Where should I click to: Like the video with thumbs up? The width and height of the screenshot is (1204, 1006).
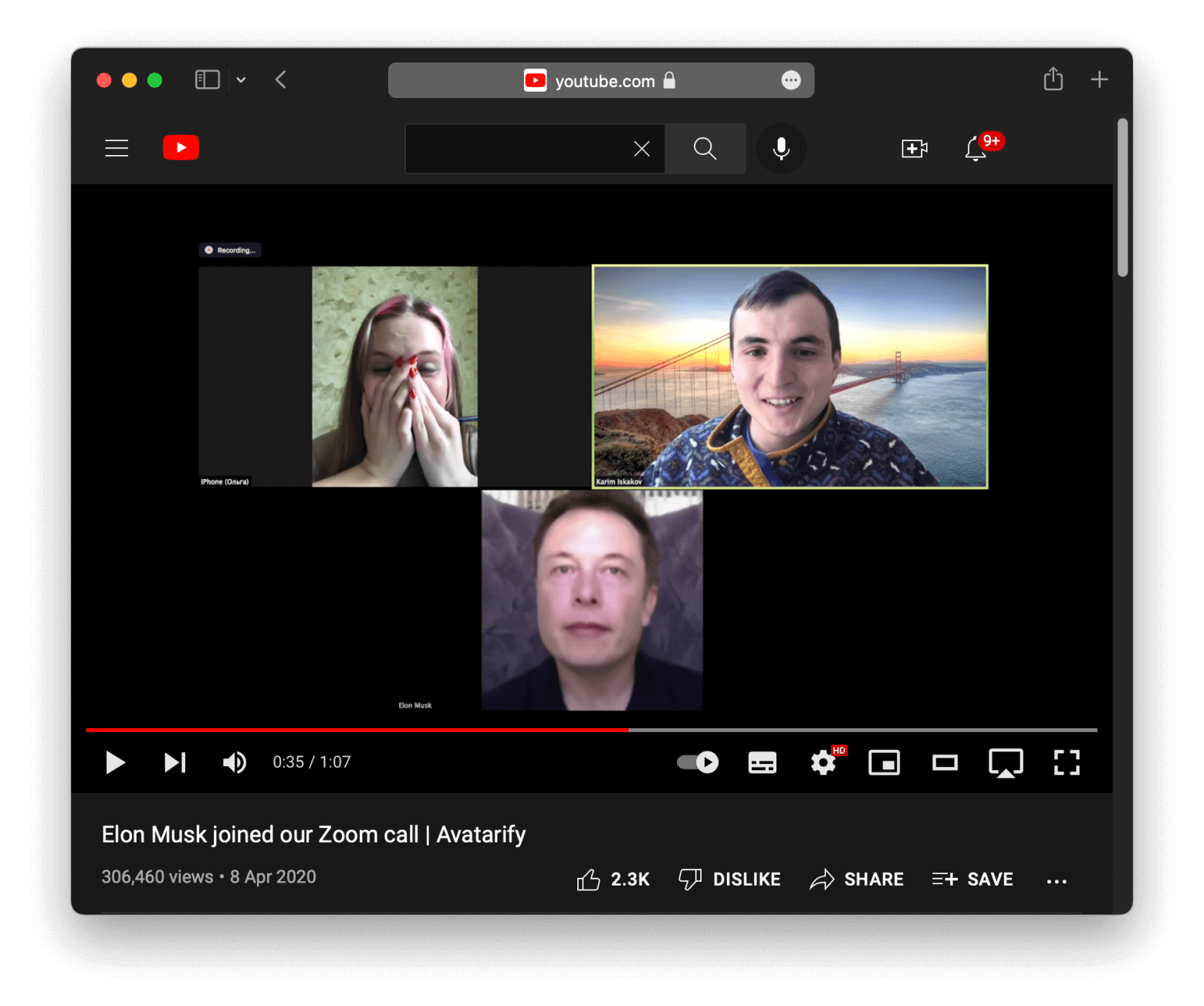pyautogui.click(x=588, y=879)
